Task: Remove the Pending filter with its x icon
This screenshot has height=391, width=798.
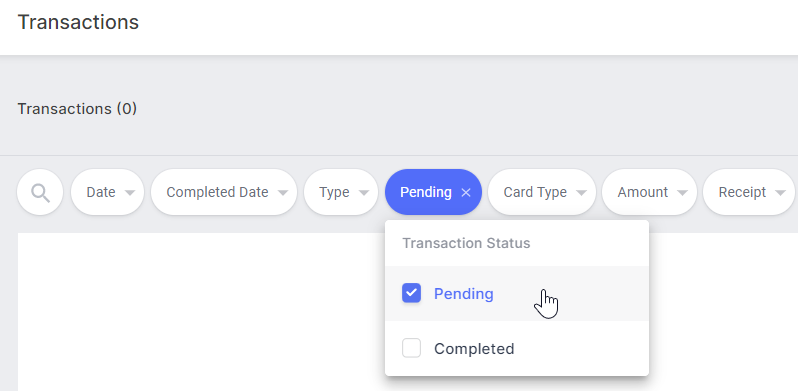Action: (465, 192)
